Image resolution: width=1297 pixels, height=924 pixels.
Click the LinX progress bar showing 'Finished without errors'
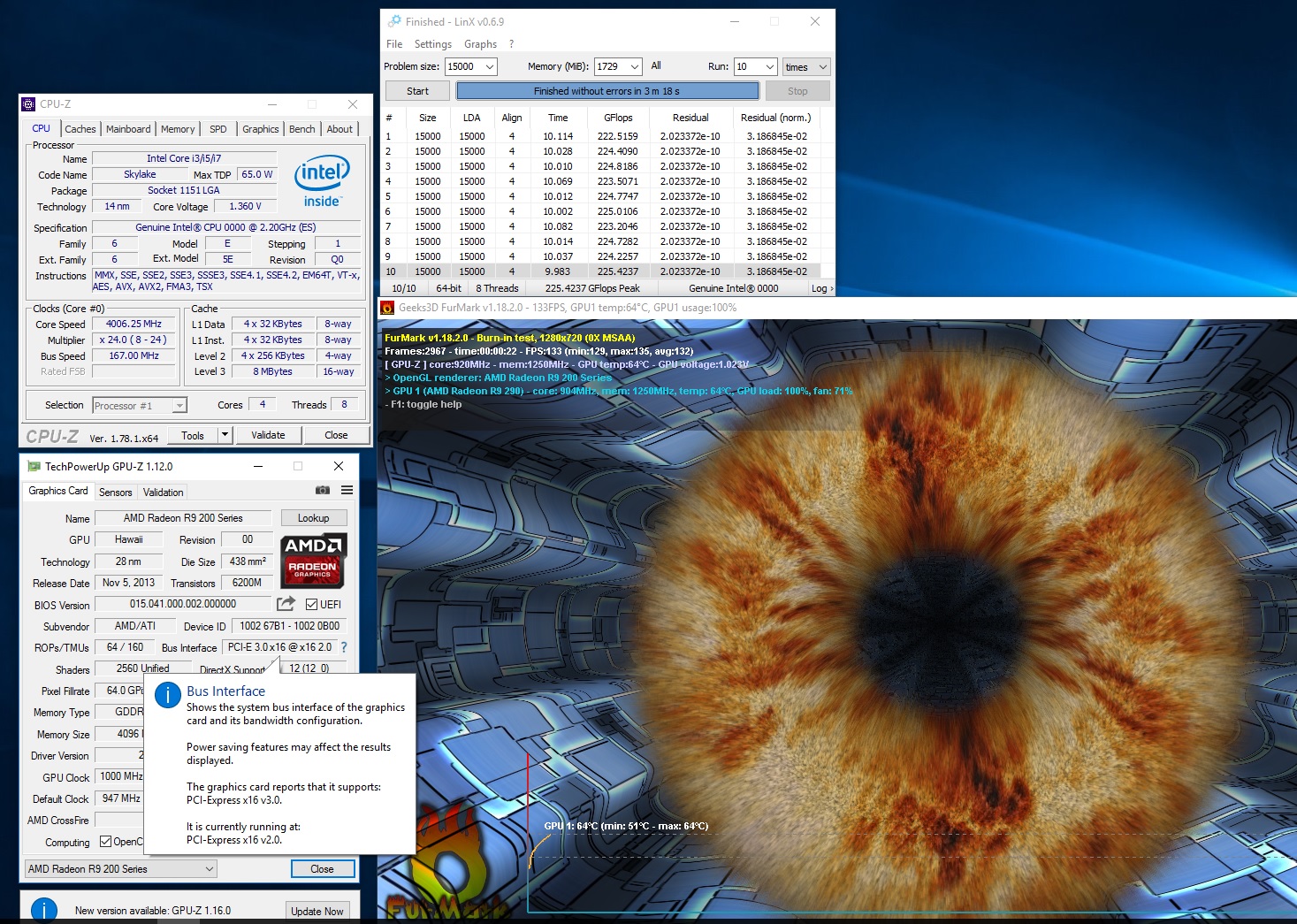[x=607, y=91]
